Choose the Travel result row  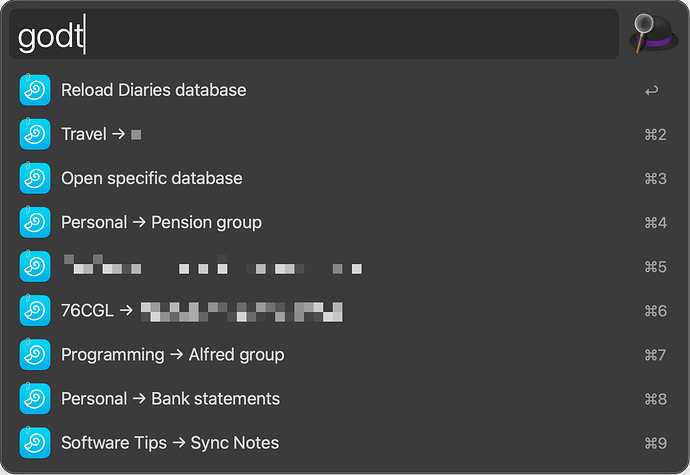tap(100, 134)
